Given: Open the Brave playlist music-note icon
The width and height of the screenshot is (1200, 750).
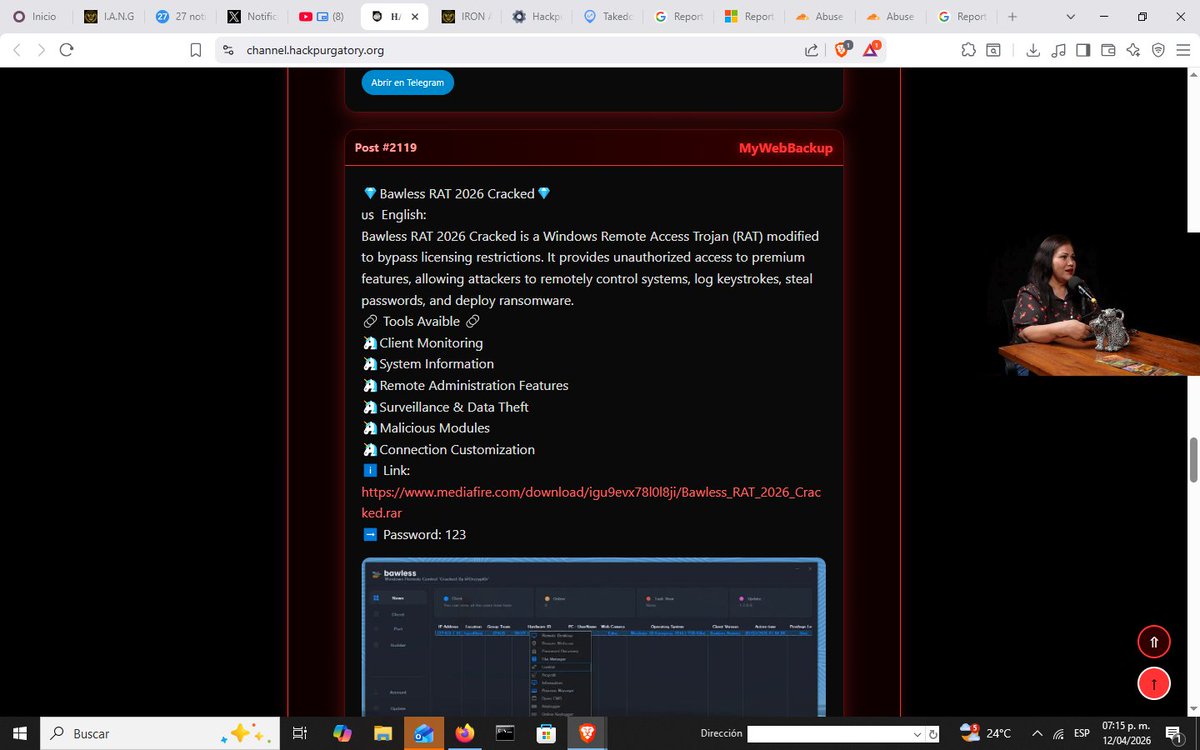Looking at the screenshot, I should [1059, 50].
